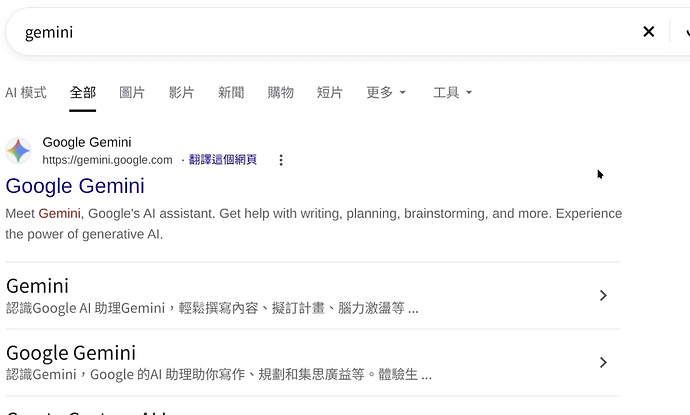The image size is (690, 415).
Task: Switch to the 購物 tab
Action: pos(280,92)
